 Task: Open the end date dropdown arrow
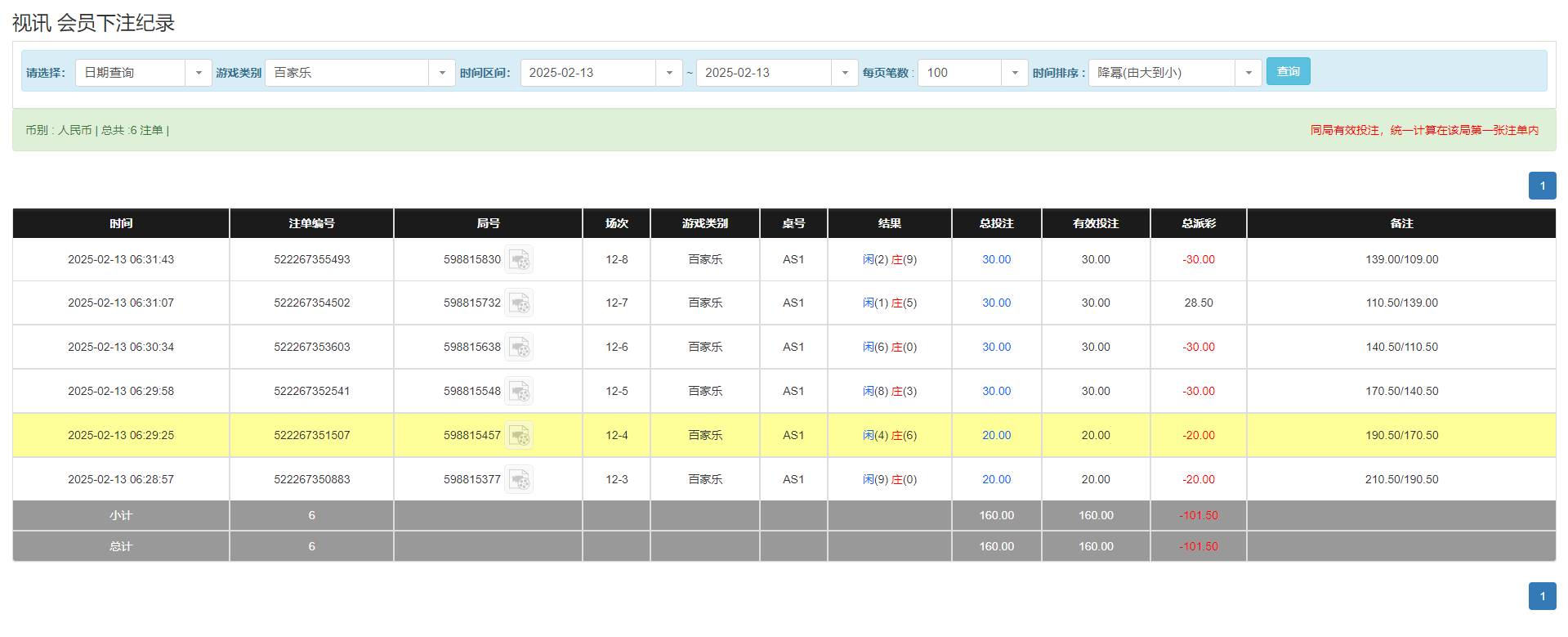[x=844, y=73]
